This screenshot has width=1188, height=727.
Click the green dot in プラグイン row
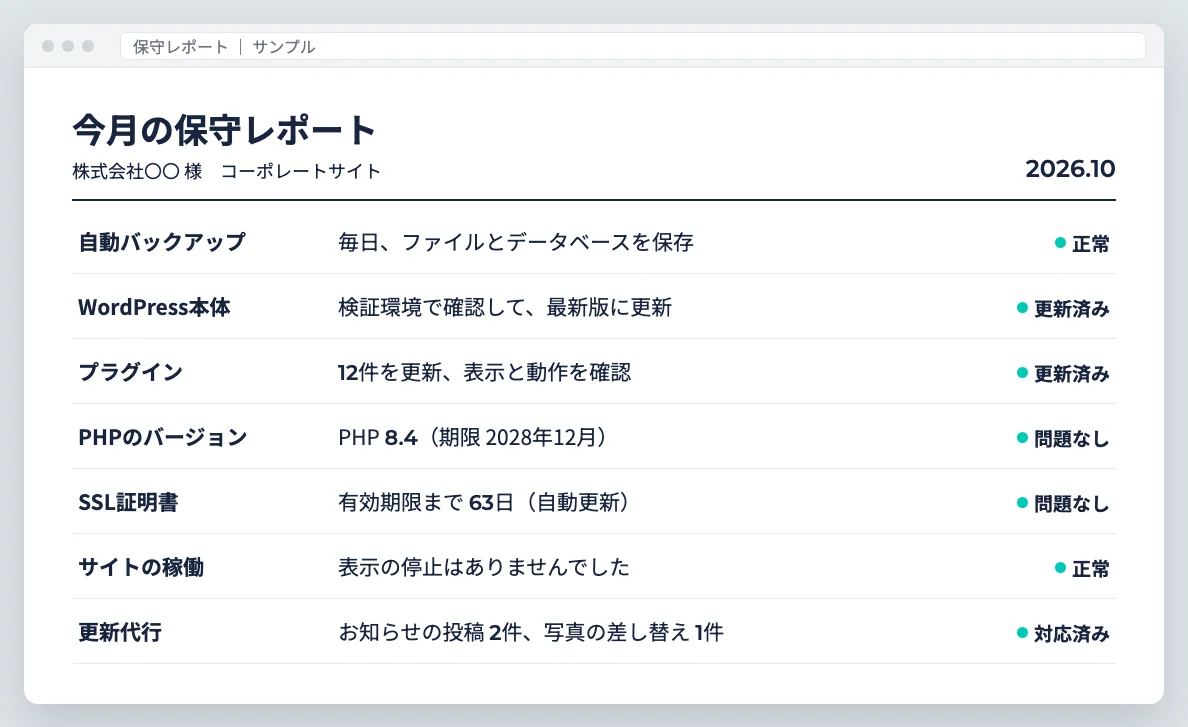(x=1022, y=373)
